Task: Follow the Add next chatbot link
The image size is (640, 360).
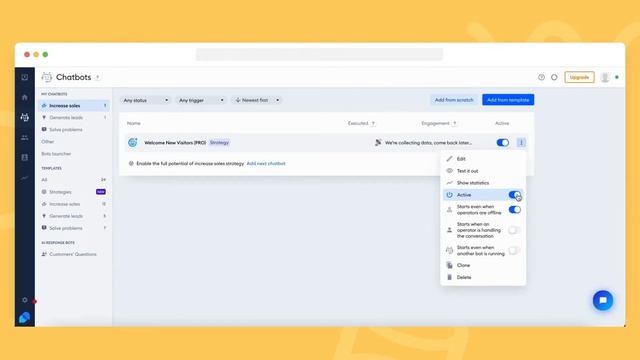Action: coord(266,163)
